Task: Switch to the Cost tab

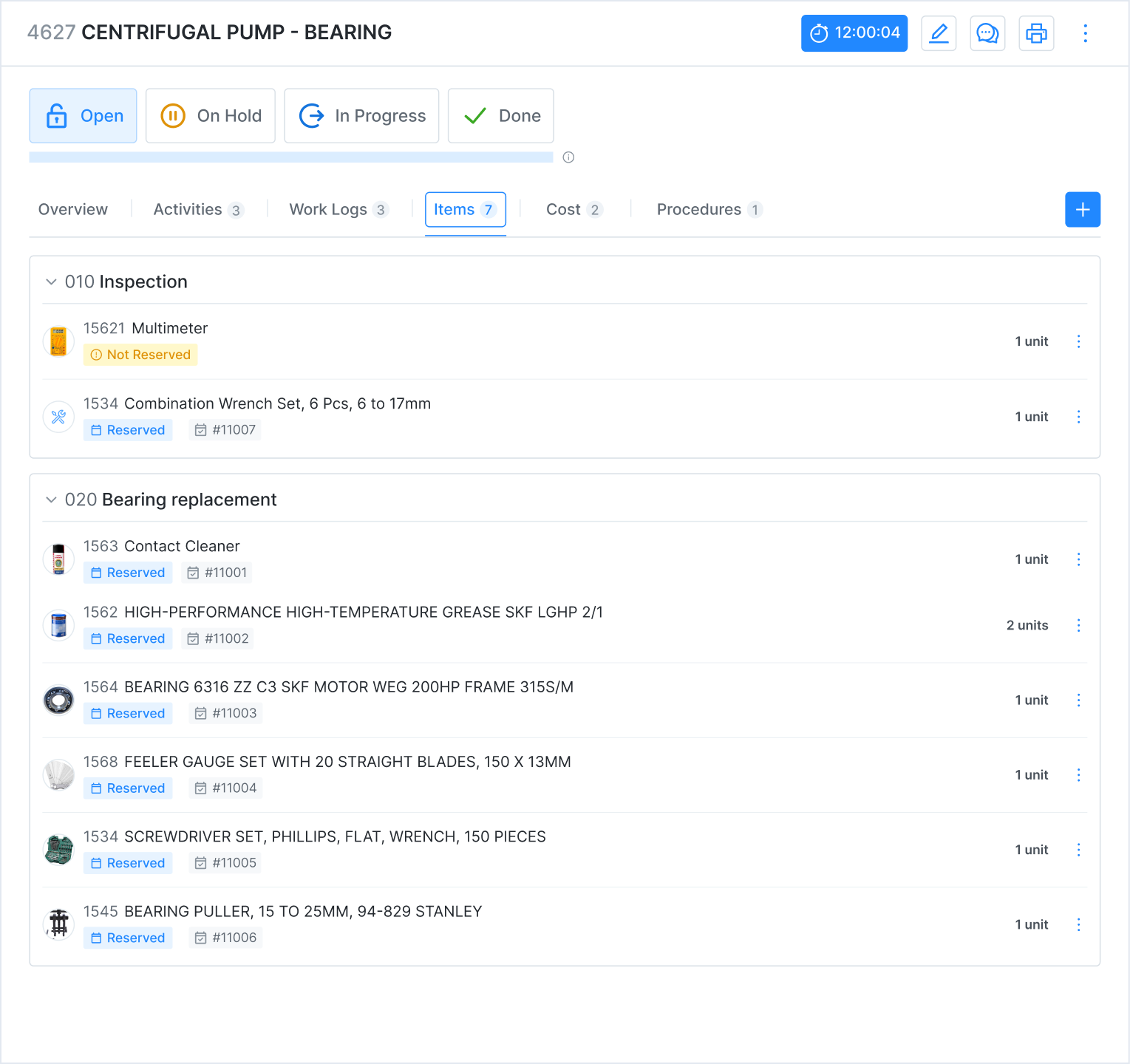Action: 565,209
